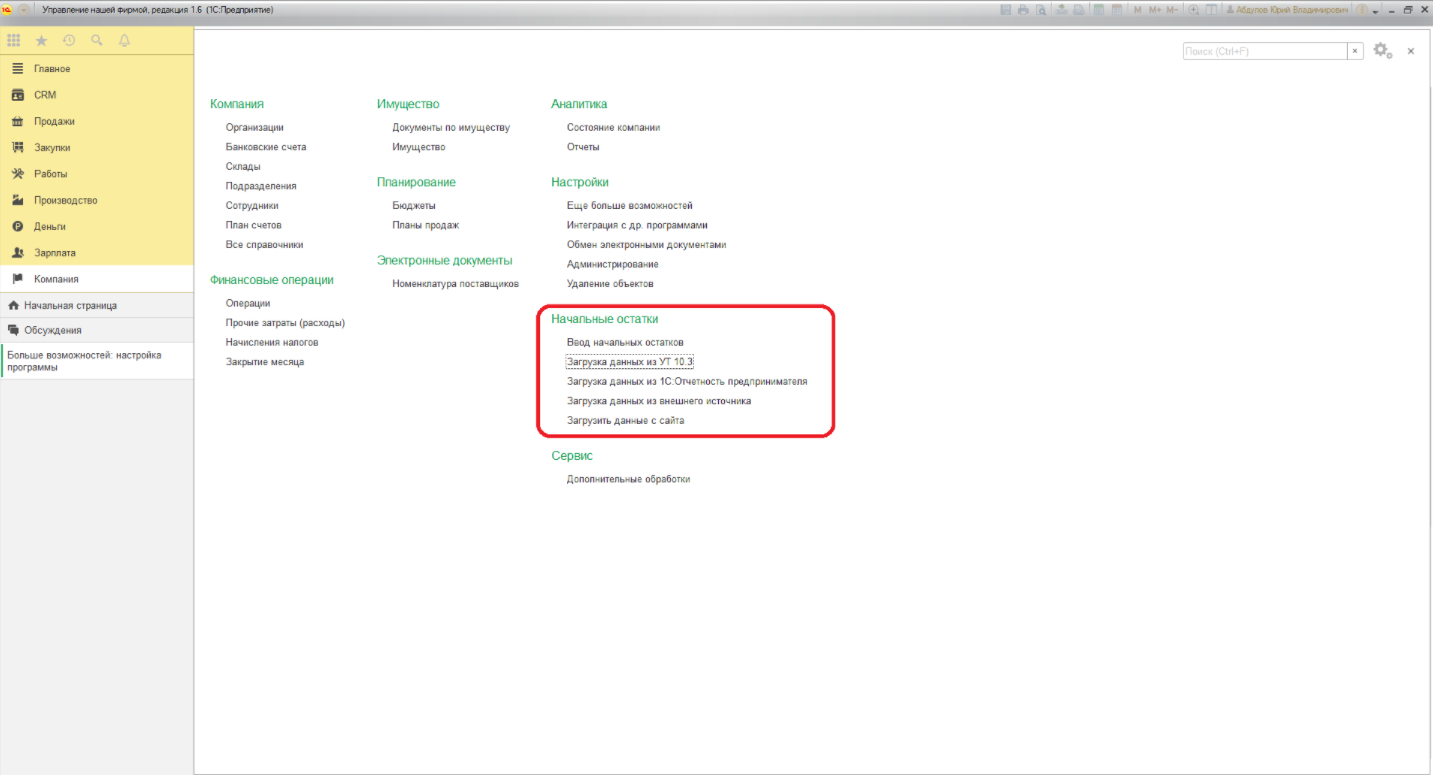Open the Закупки section

tap(97, 147)
